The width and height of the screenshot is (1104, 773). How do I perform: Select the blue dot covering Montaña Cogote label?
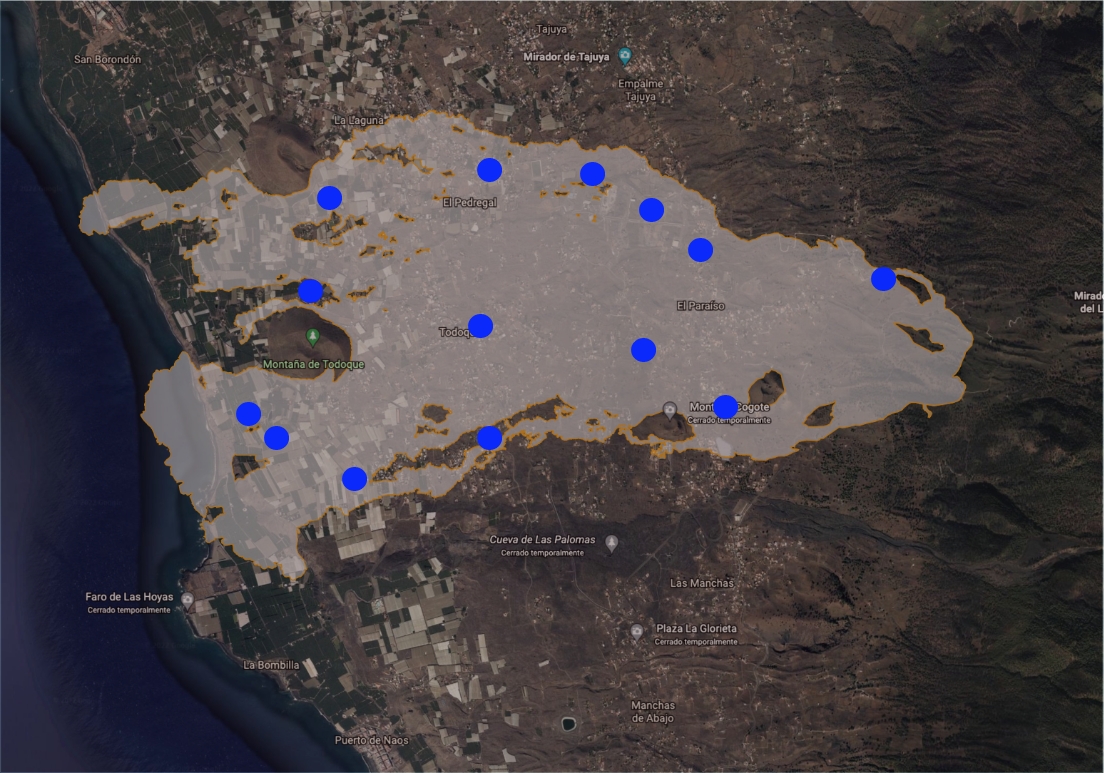click(x=725, y=407)
